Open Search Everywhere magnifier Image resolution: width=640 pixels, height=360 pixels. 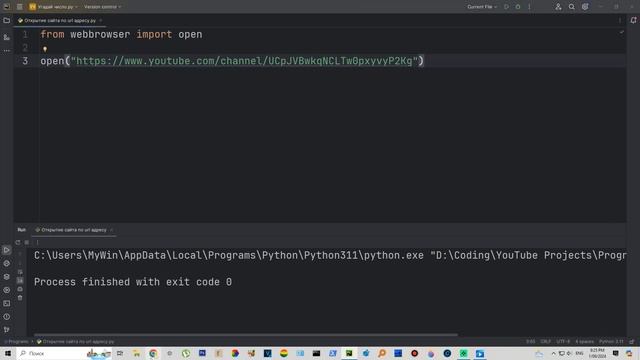click(x=571, y=7)
